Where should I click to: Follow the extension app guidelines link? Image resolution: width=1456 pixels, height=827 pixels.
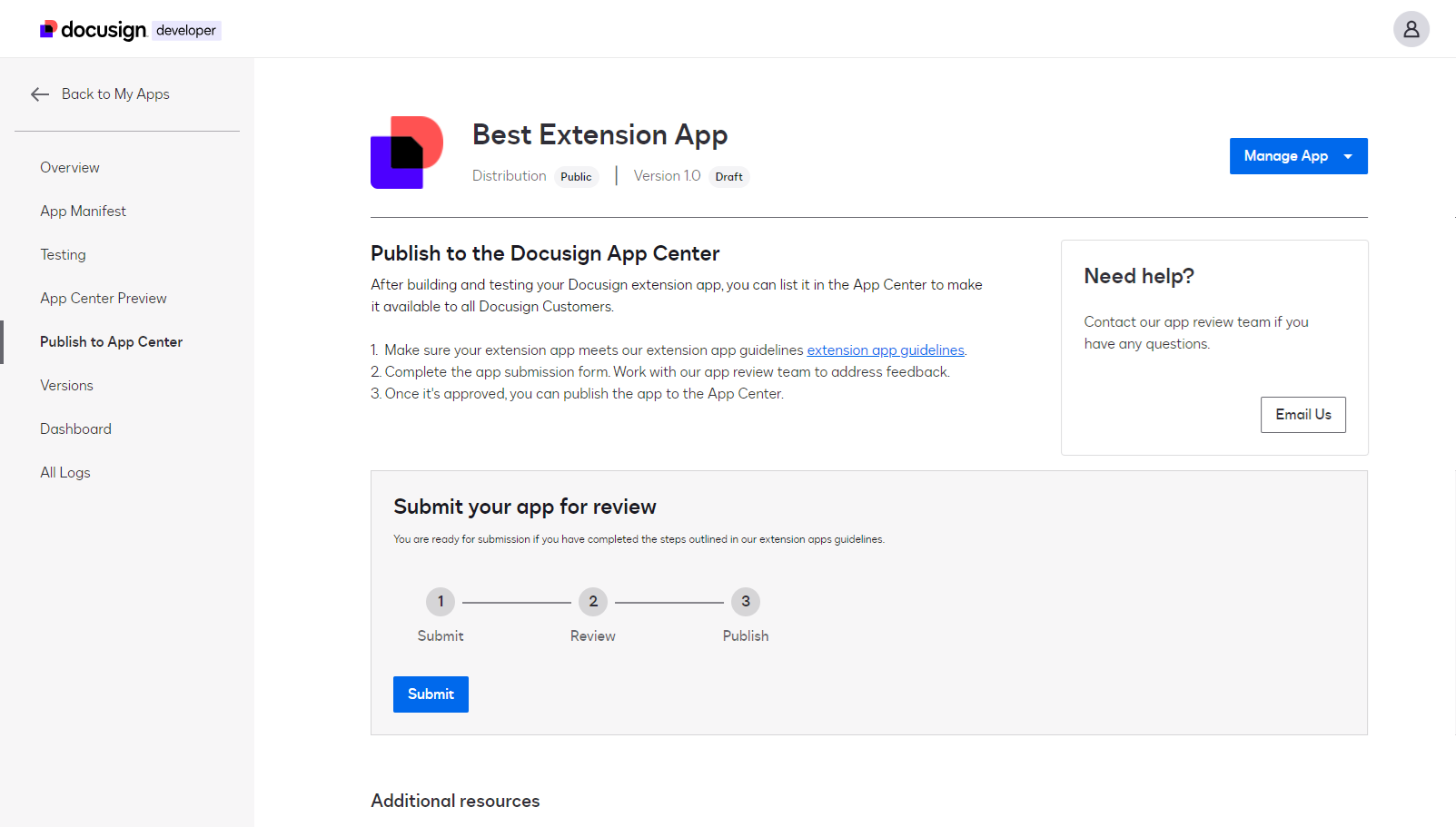886,350
